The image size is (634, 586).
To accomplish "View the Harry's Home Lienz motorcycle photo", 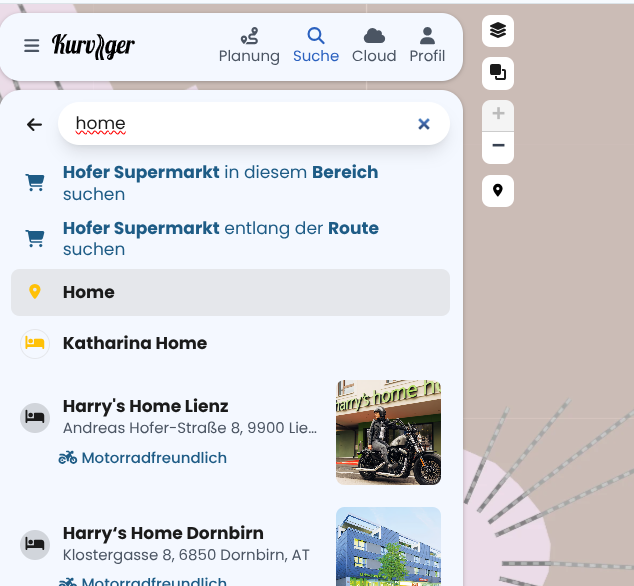I will pos(388,432).
